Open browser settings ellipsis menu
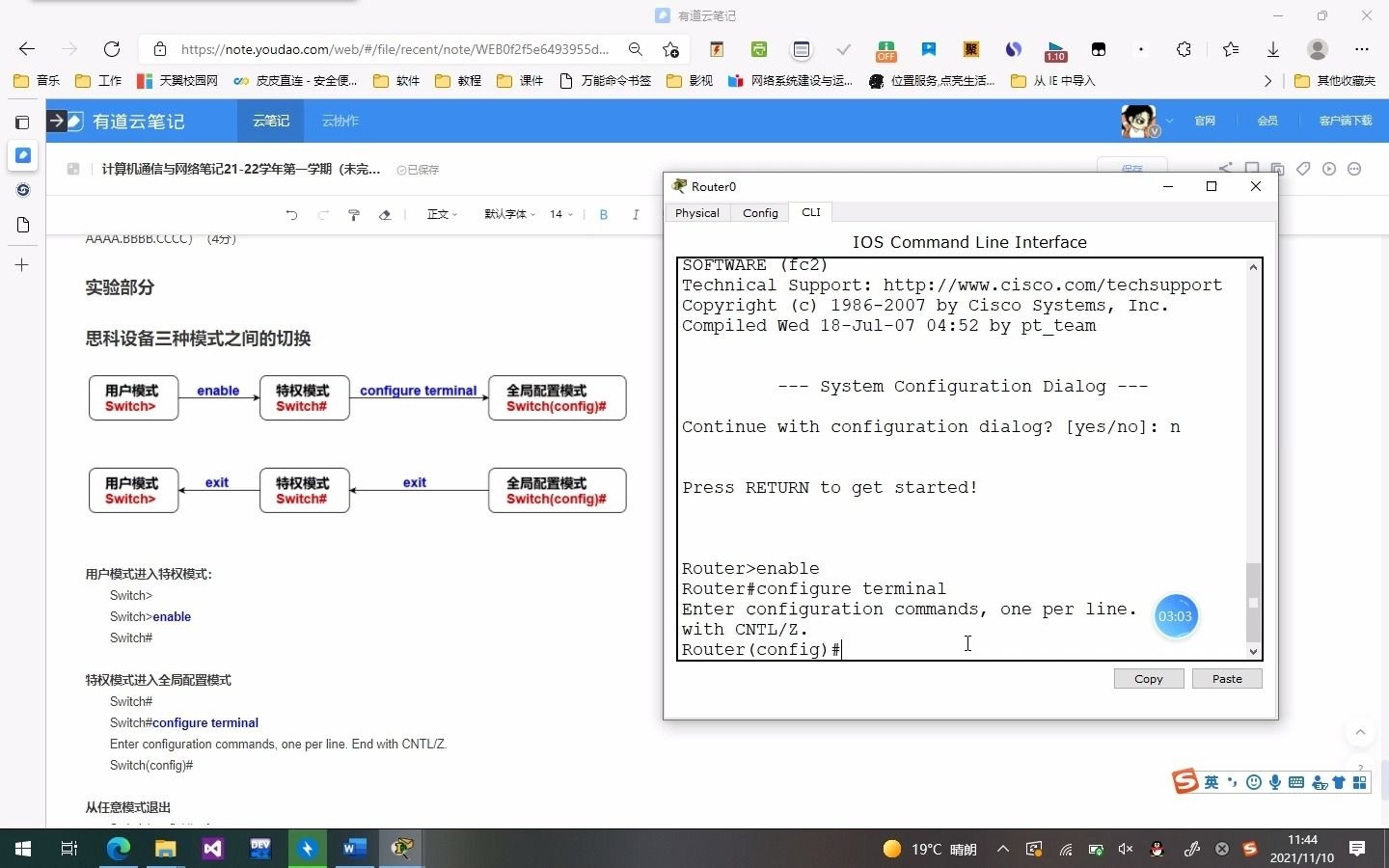The width and height of the screenshot is (1389, 868). (1362, 49)
